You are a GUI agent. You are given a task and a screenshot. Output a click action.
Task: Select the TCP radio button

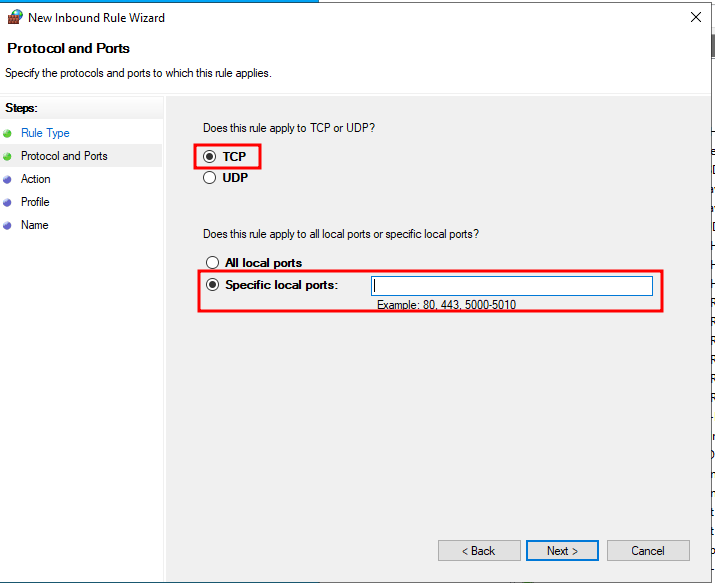click(x=209, y=157)
